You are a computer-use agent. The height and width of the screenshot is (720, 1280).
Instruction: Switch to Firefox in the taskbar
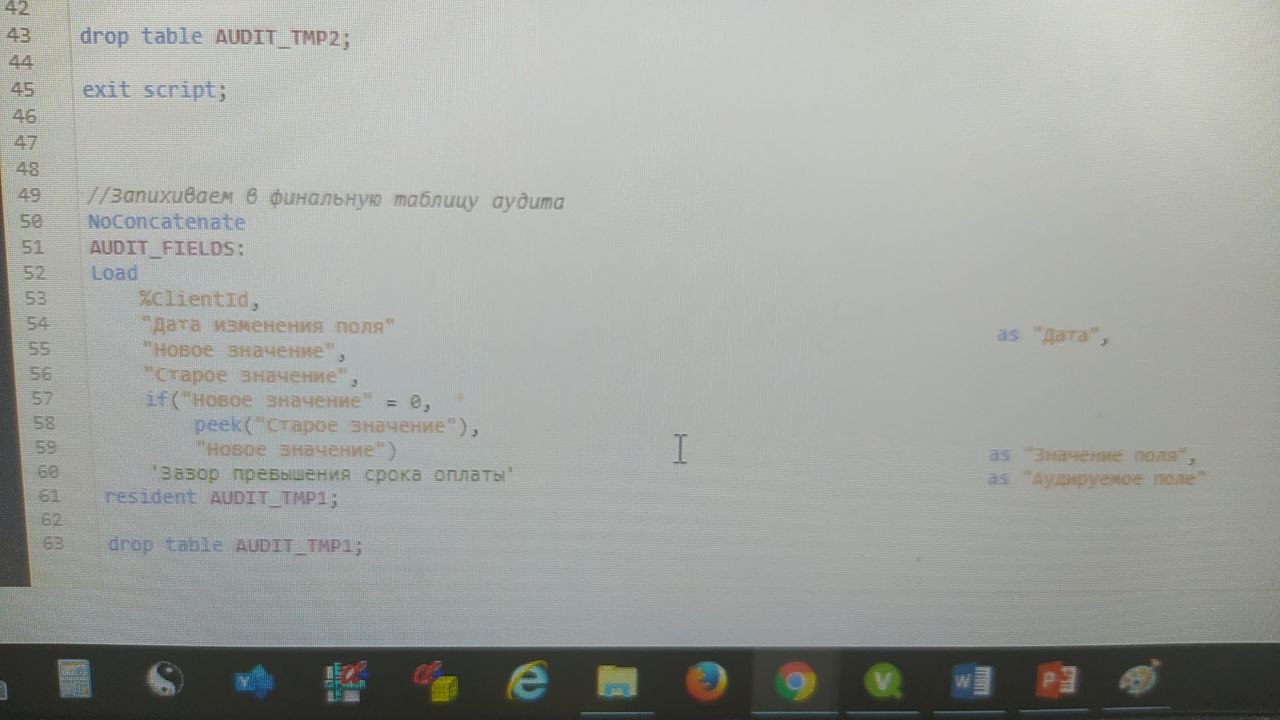pyautogui.click(x=707, y=682)
